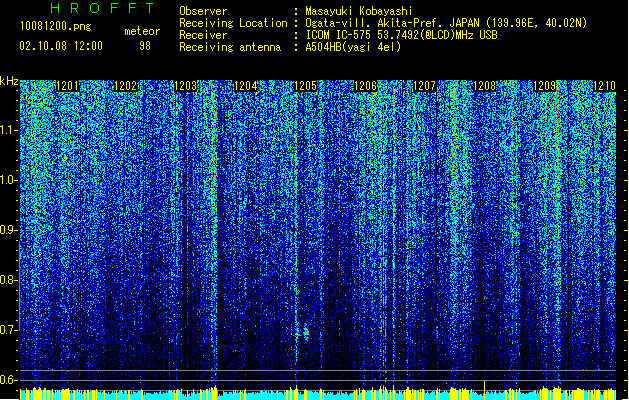
Task: Click the 1206 time marker
Action: [x=366, y=86]
